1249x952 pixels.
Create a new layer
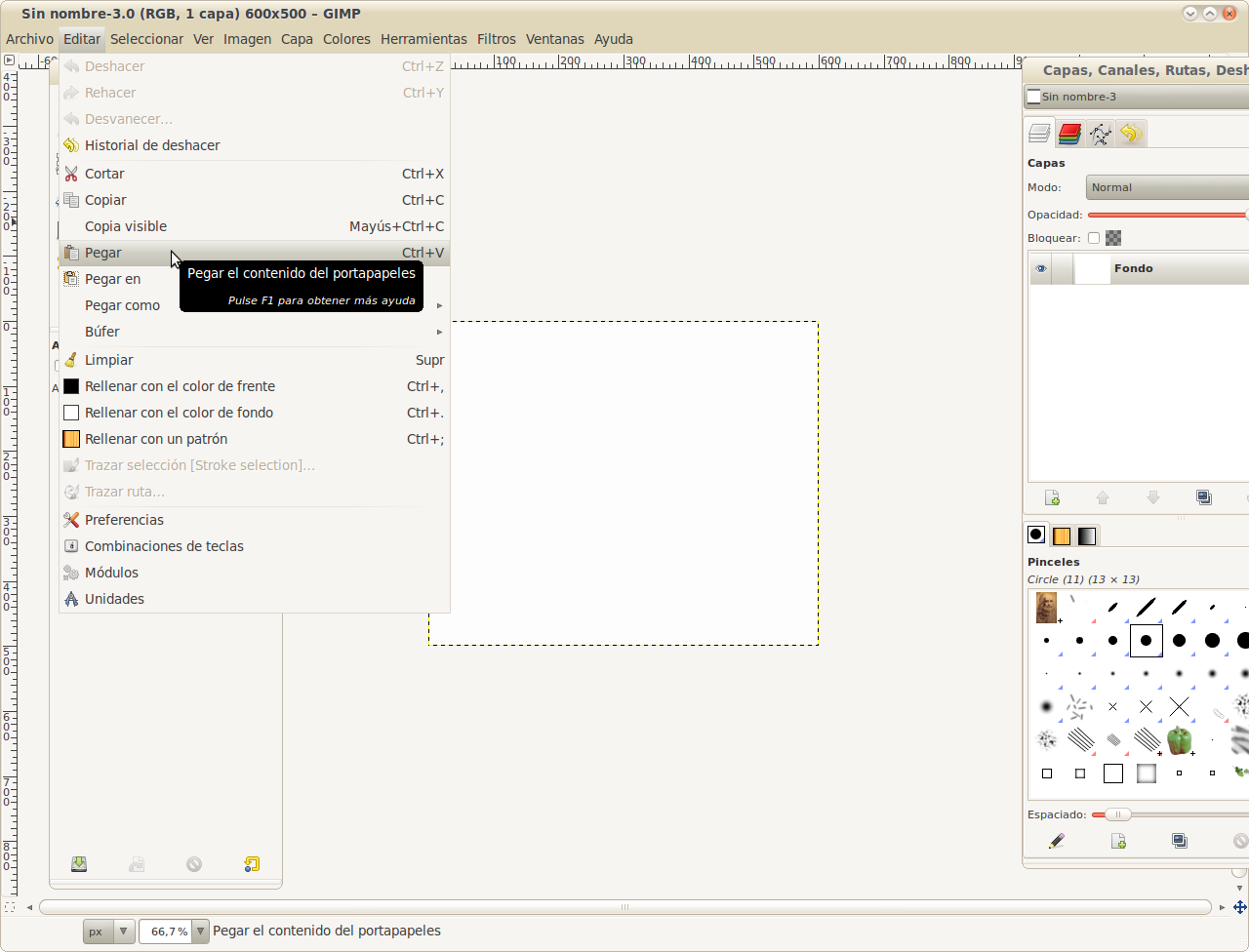point(1052,497)
